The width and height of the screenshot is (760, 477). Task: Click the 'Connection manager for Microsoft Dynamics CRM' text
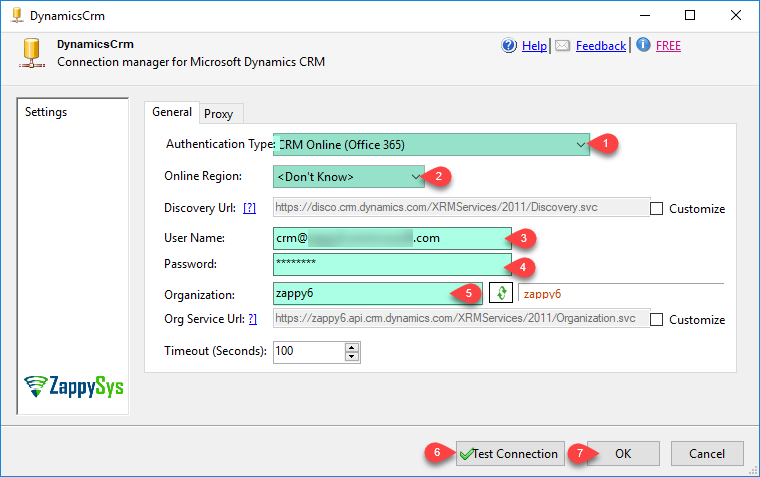[x=191, y=62]
